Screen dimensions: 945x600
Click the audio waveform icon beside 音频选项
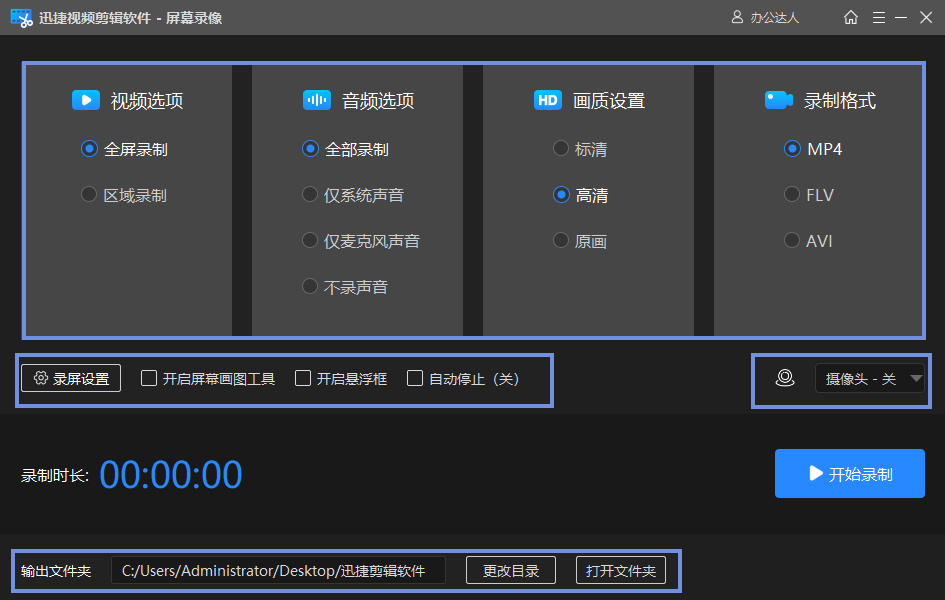pos(316,100)
